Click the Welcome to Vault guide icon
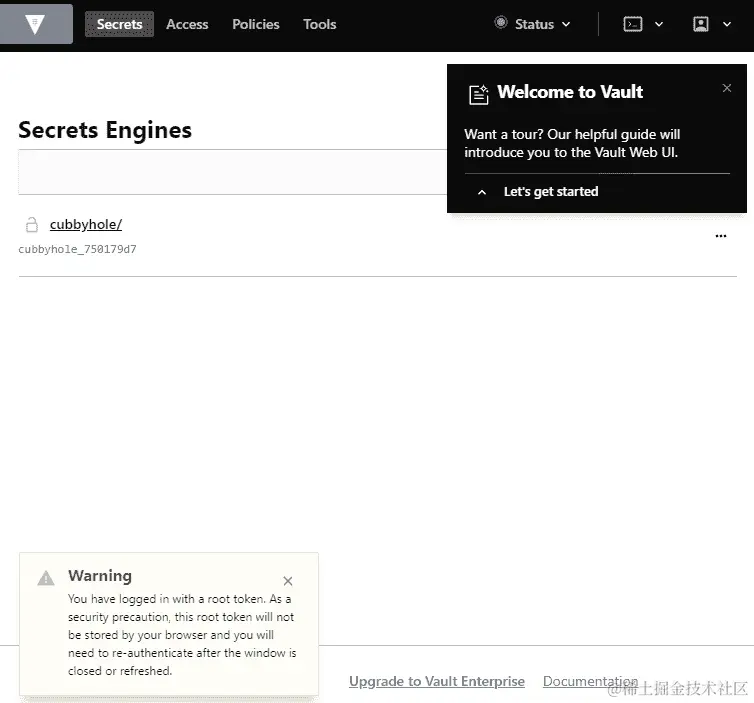 click(x=478, y=94)
